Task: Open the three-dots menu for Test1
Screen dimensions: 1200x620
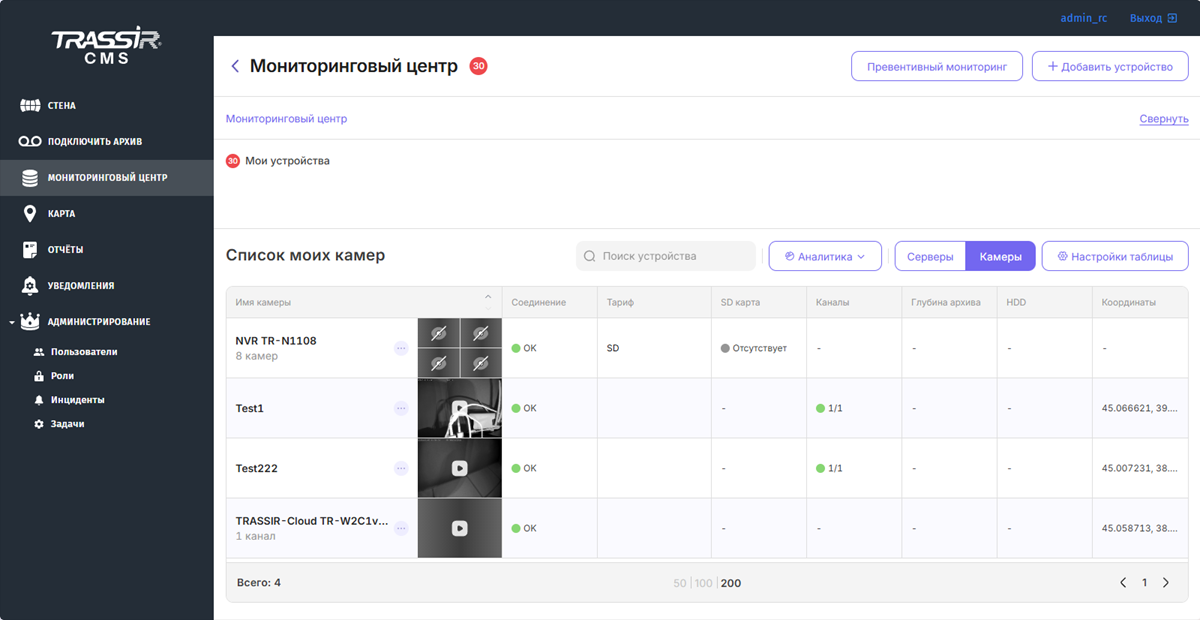Action: click(401, 408)
